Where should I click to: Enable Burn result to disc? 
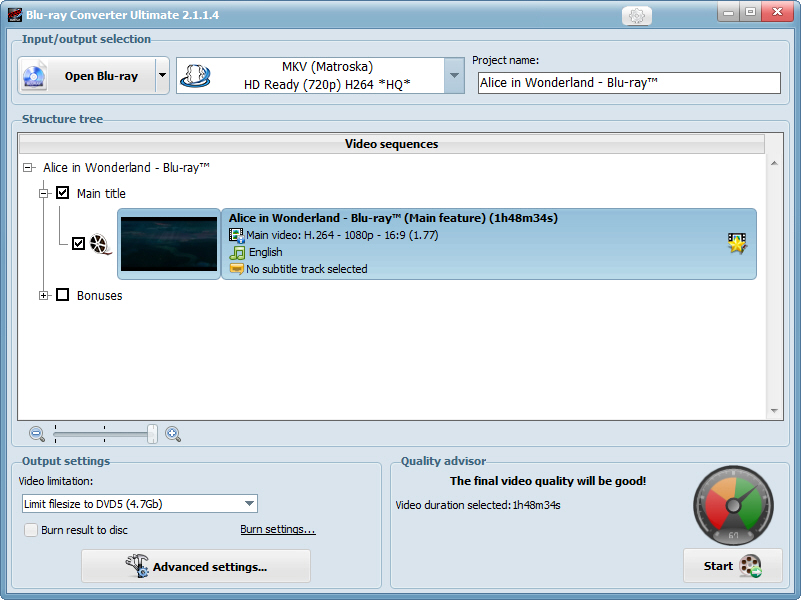31,530
